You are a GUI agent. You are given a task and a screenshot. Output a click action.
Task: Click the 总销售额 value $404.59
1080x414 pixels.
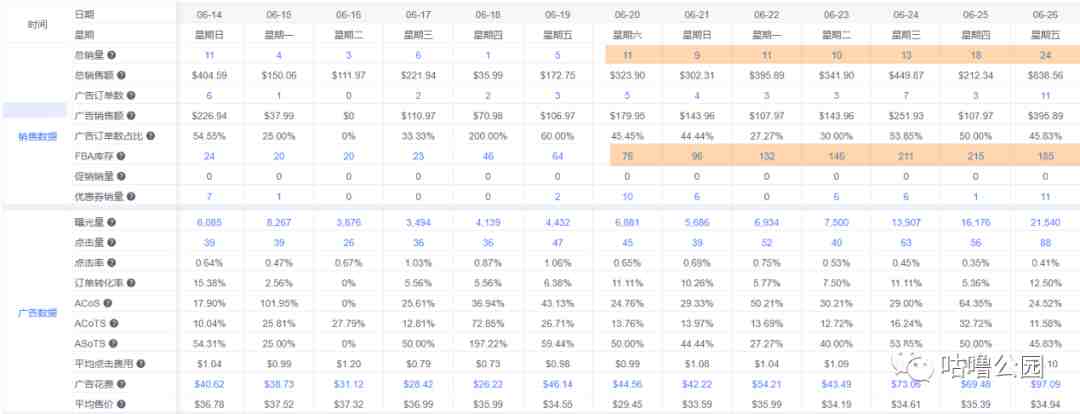point(210,75)
